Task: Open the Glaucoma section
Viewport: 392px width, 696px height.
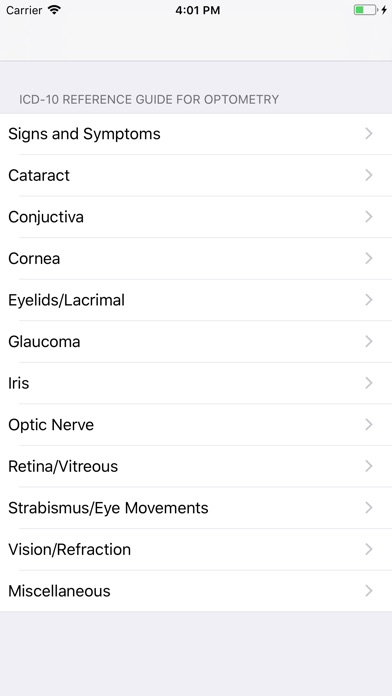Action: tap(196, 342)
